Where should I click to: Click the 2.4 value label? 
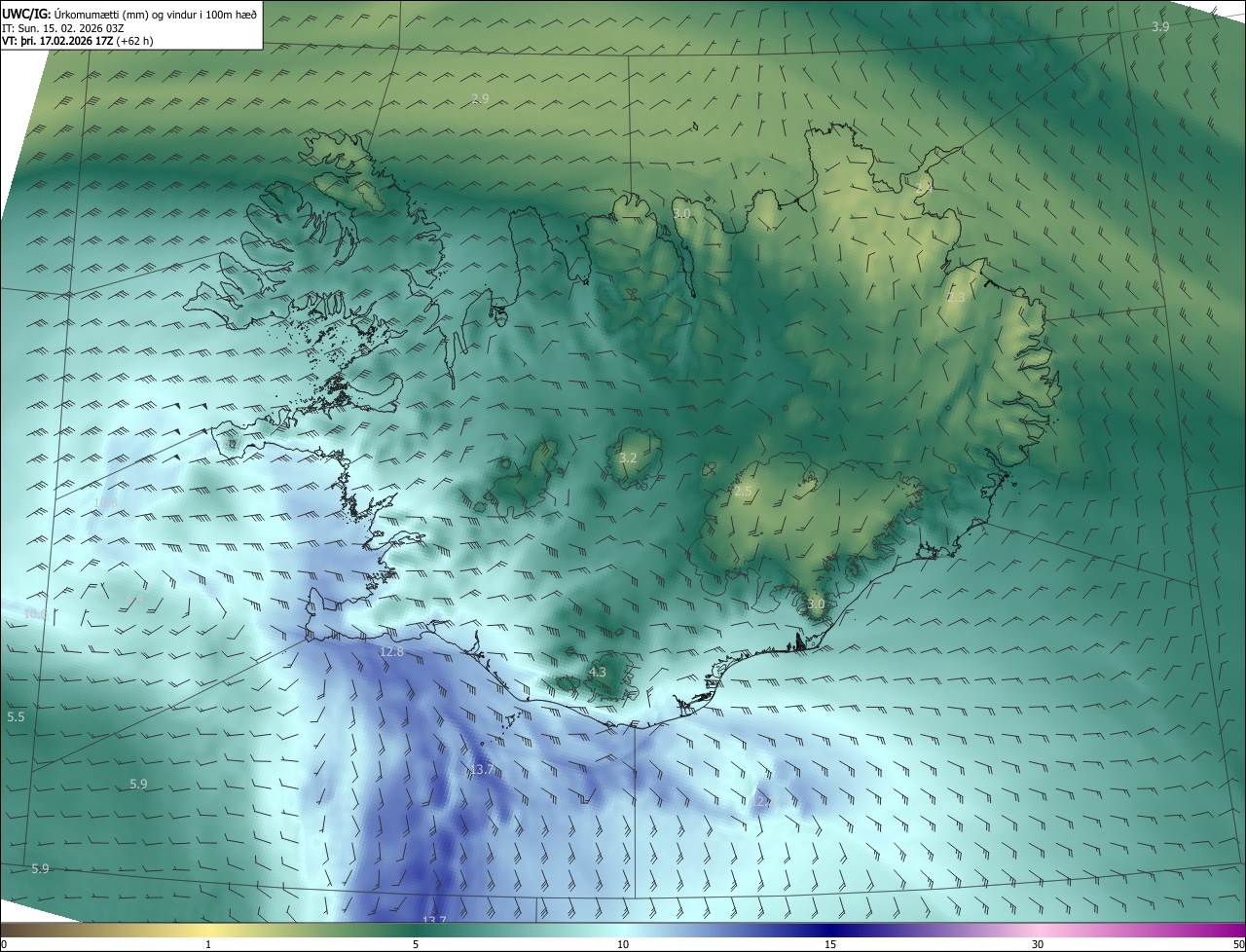[x=925, y=186]
